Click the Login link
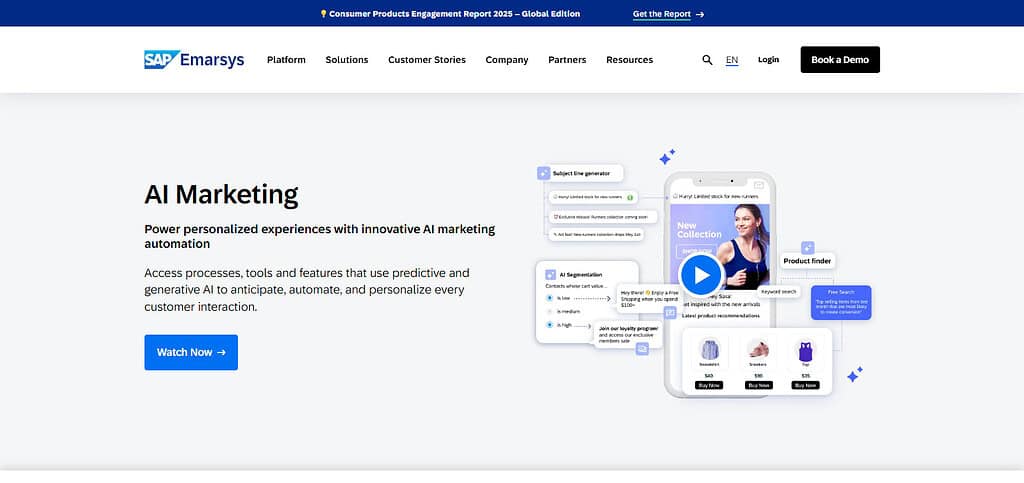This screenshot has width=1024, height=483. (768, 59)
